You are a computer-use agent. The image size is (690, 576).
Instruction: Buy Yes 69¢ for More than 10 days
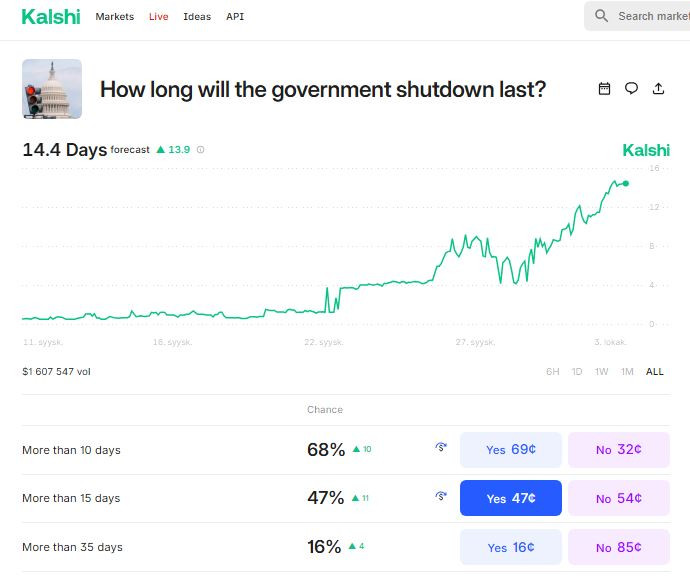(x=510, y=450)
